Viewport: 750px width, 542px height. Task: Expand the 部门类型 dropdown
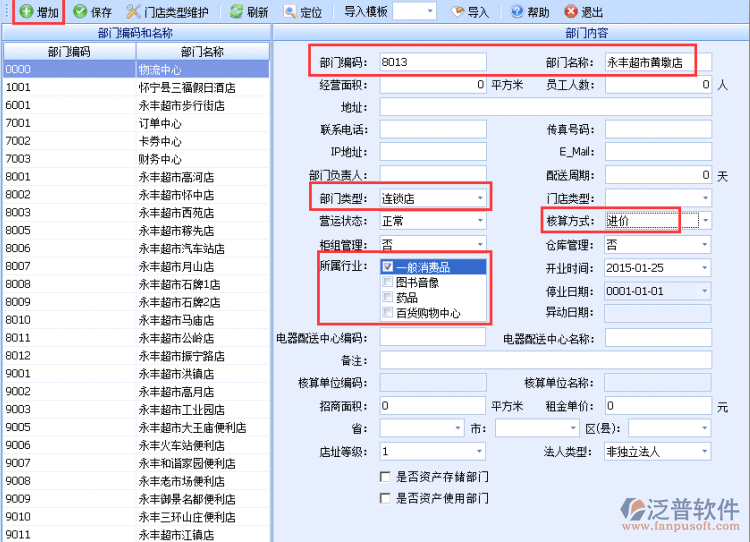480,198
